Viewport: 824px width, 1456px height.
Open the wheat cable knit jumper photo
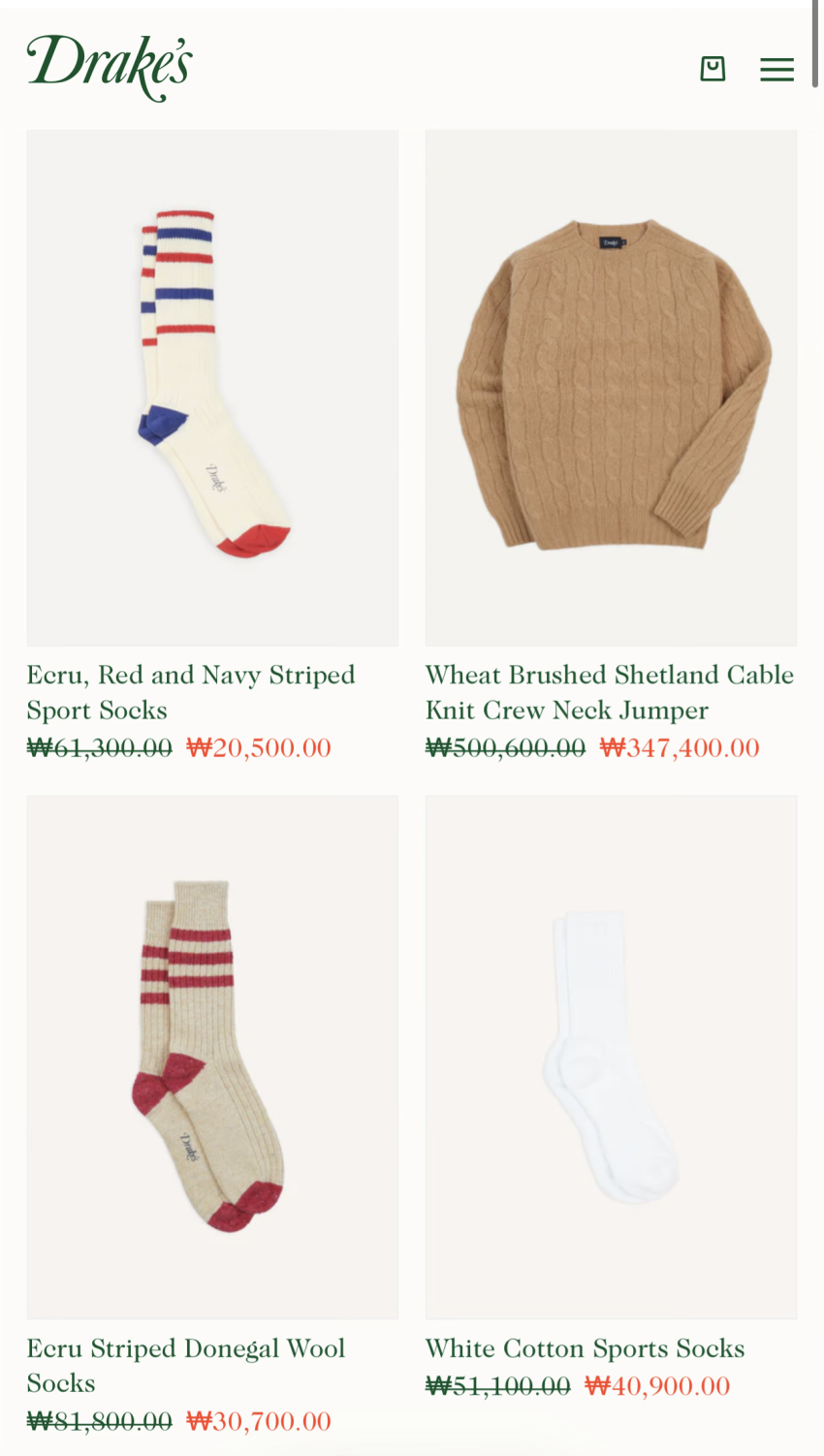coord(611,388)
